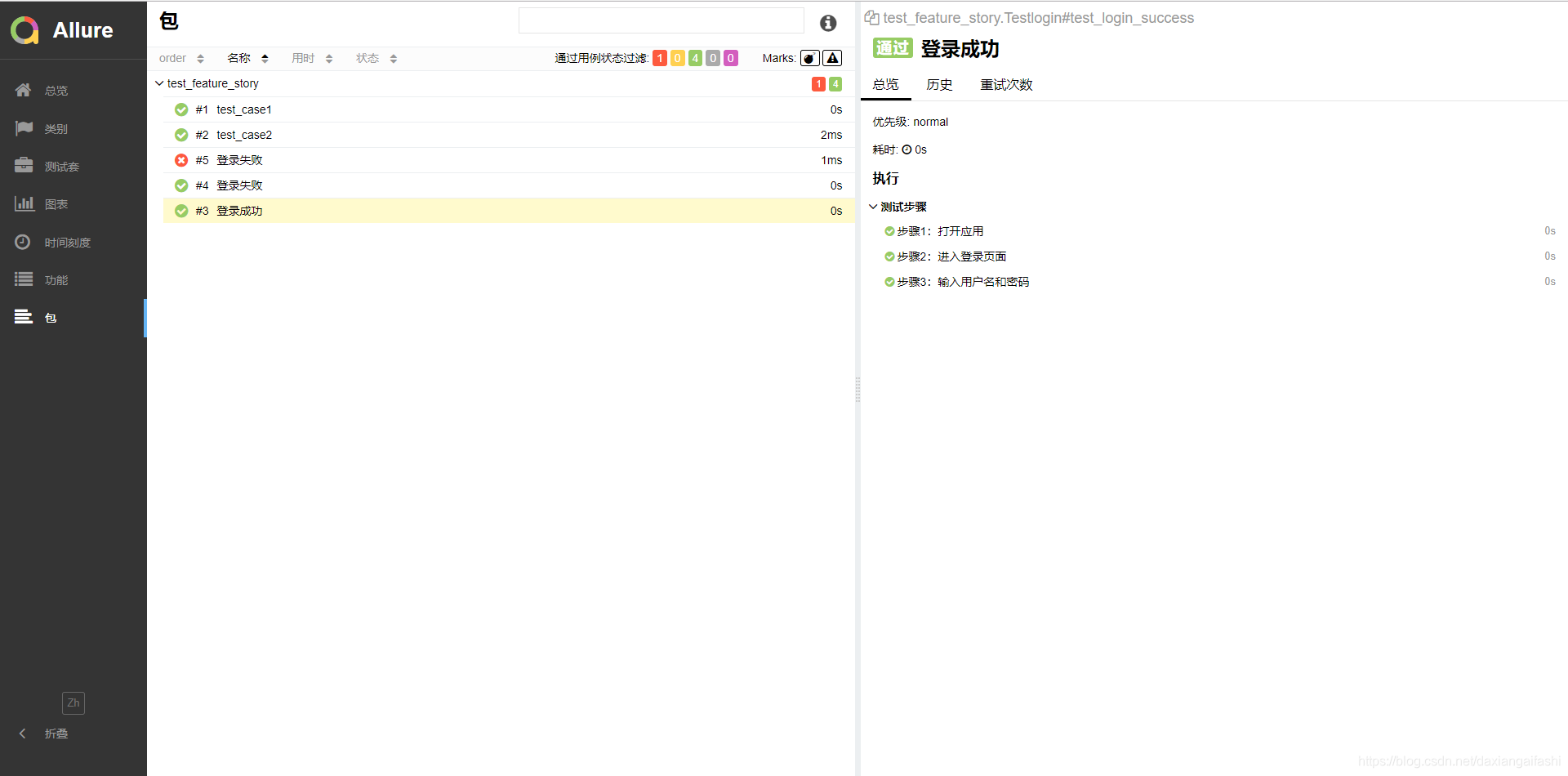Toggle the broken status filter (yellow 0)
Image resolution: width=1568 pixels, height=776 pixels.
tap(678, 58)
